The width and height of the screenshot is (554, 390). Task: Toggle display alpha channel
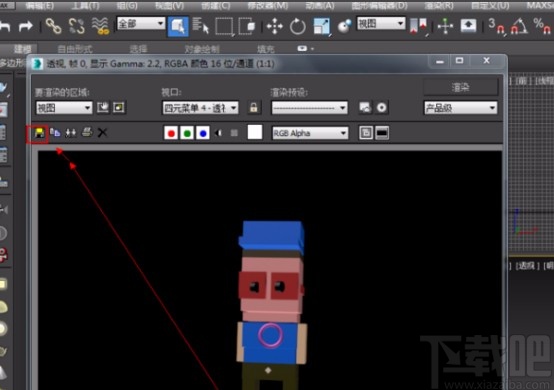coord(218,133)
